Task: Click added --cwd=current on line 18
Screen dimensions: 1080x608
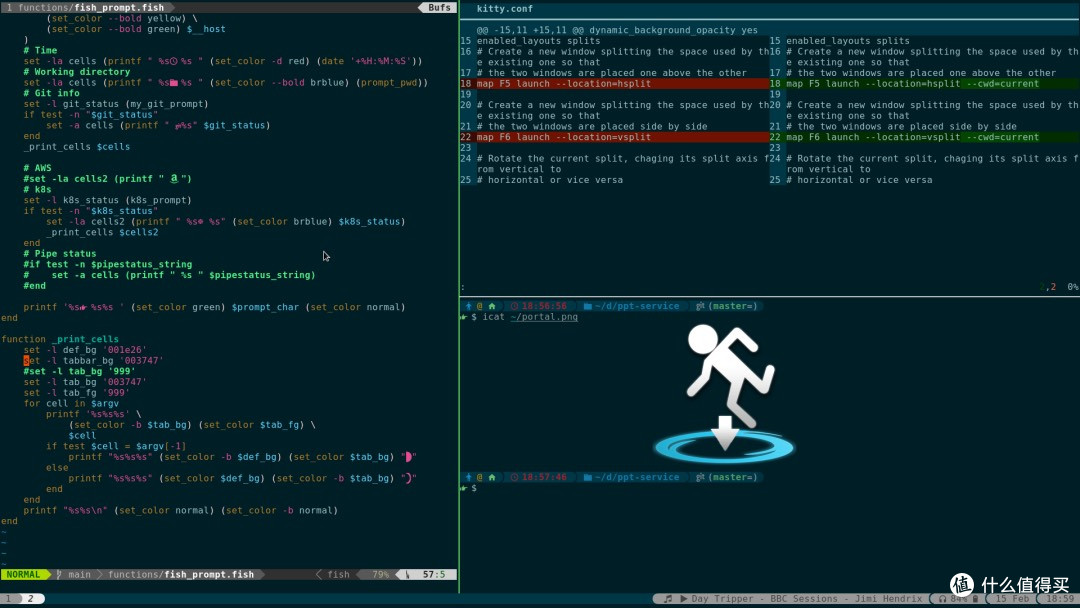Action: point(1003,83)
